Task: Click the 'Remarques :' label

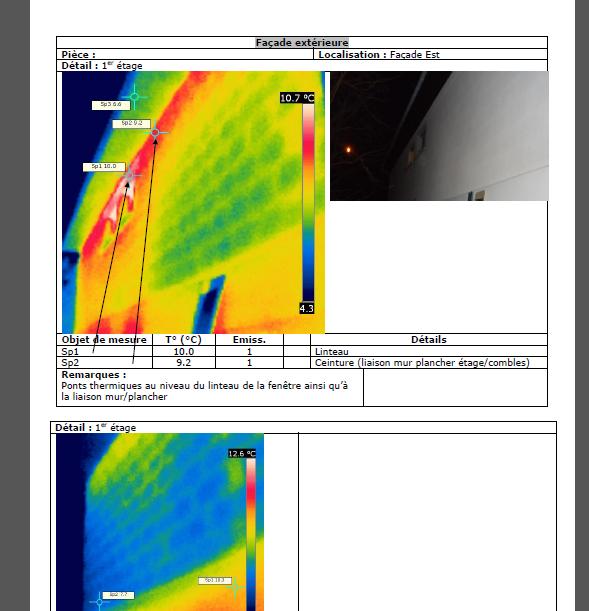Action: (94, 375)
